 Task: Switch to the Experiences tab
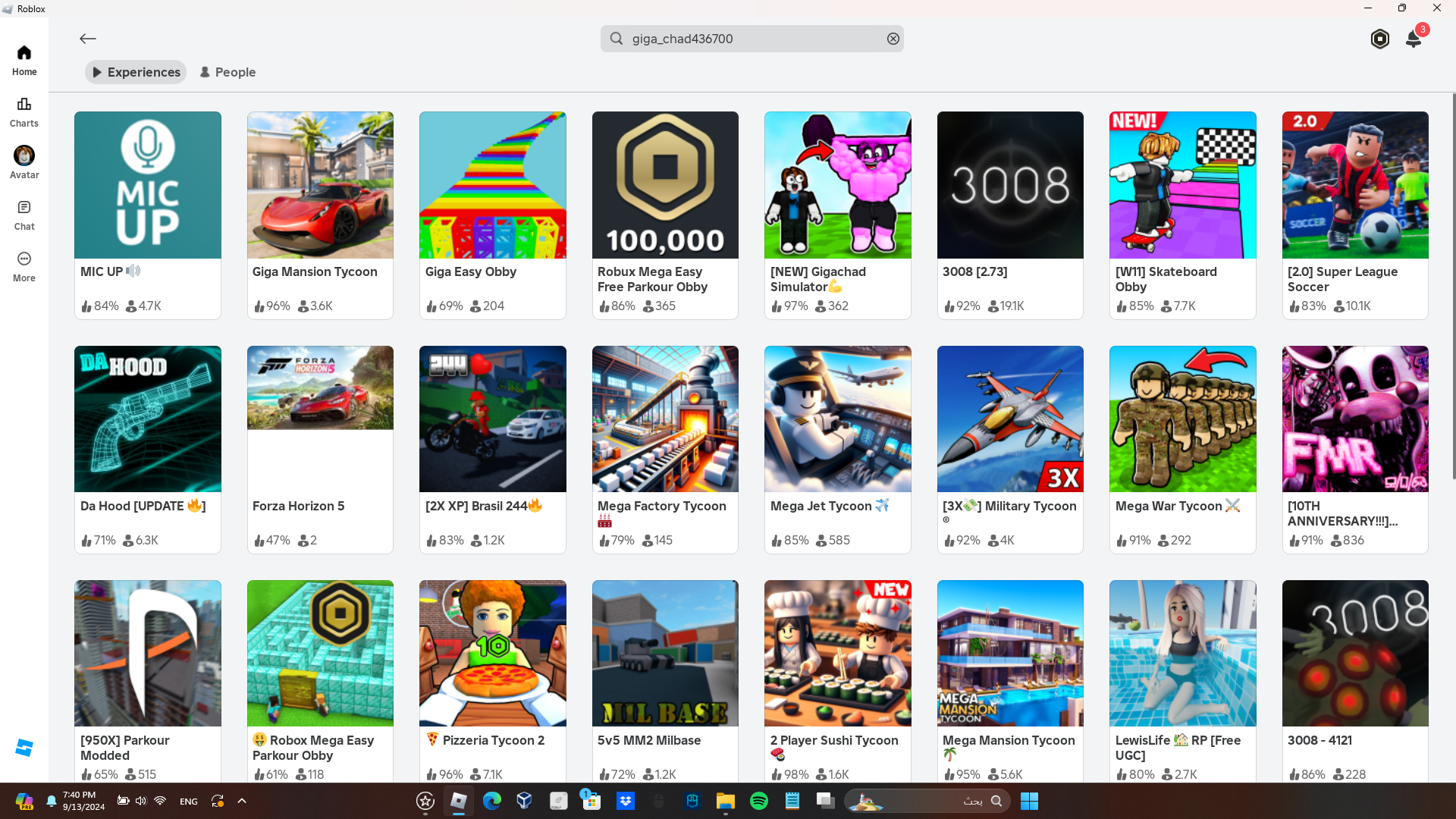[x=136, y=72]
